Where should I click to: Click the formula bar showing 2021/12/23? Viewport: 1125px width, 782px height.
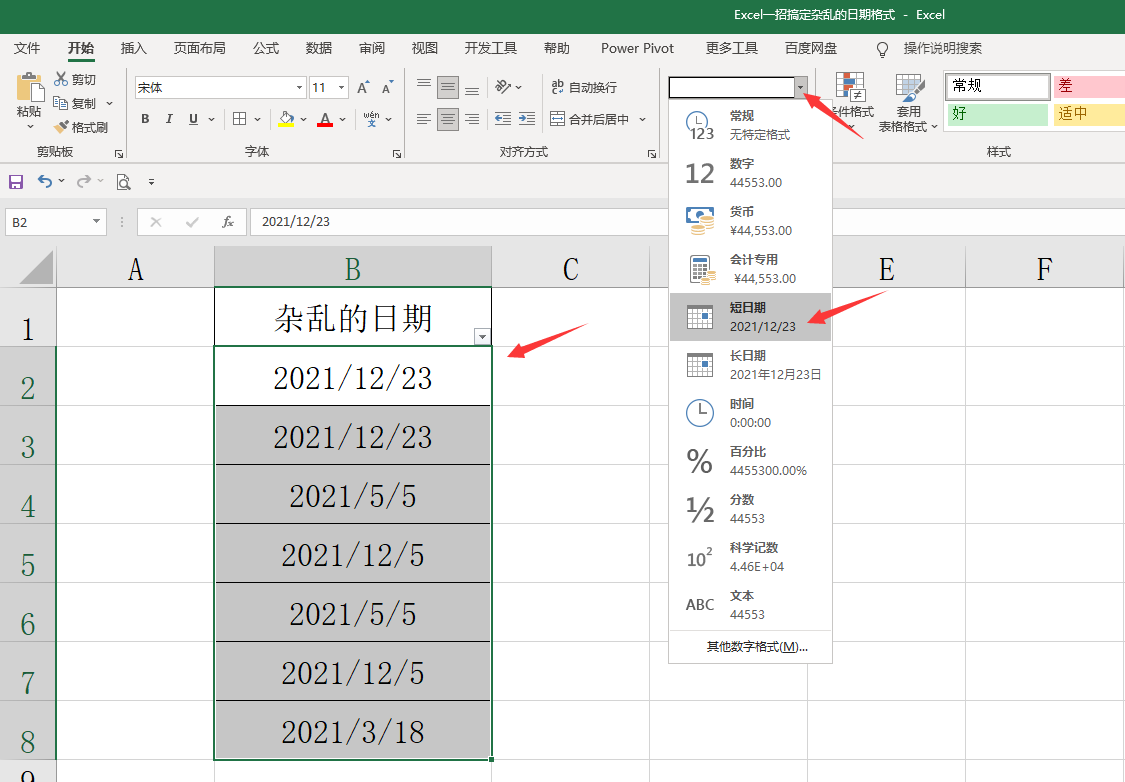[x=459, y=222]
